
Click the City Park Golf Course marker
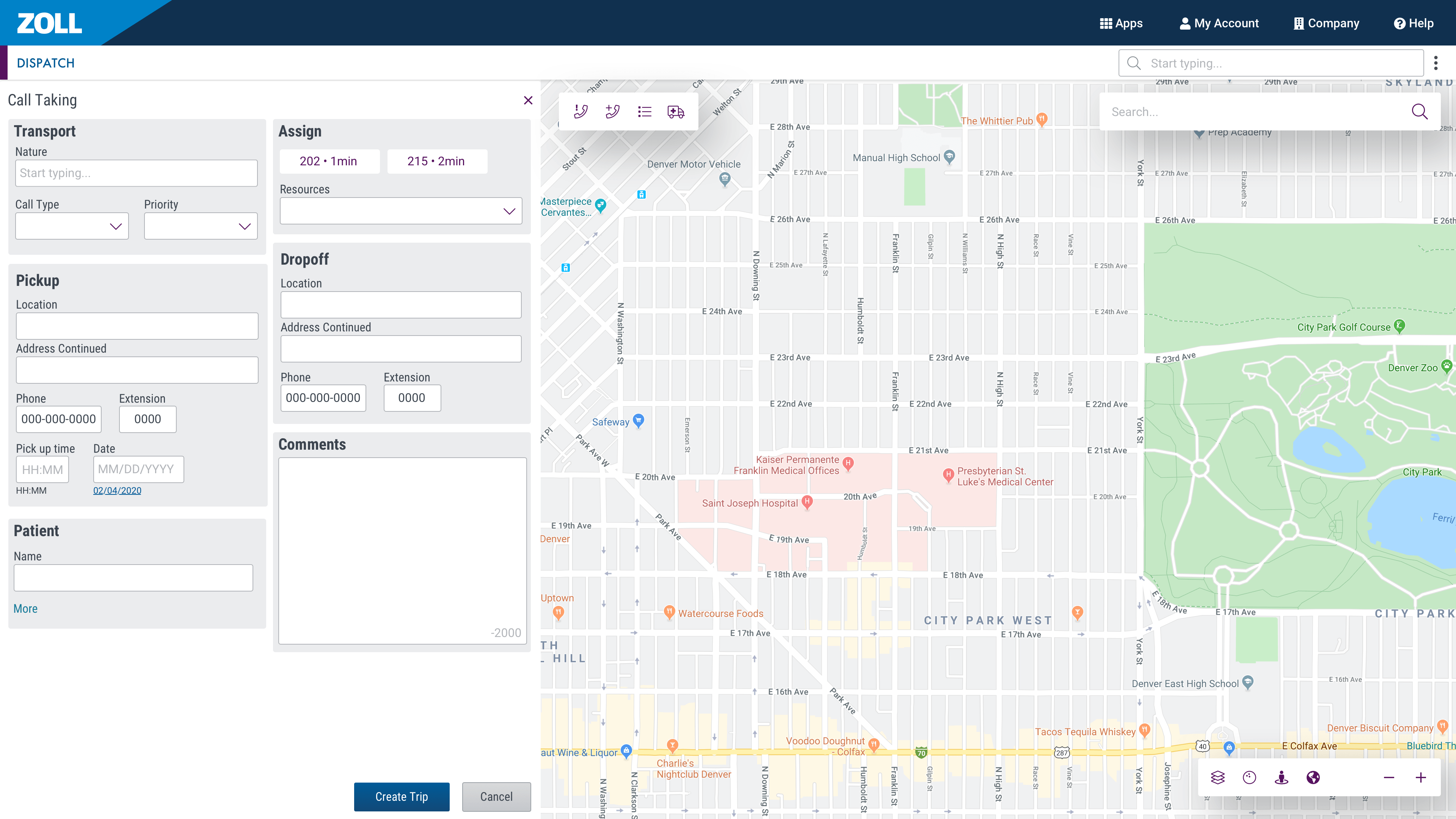(x=1399, y=326)
